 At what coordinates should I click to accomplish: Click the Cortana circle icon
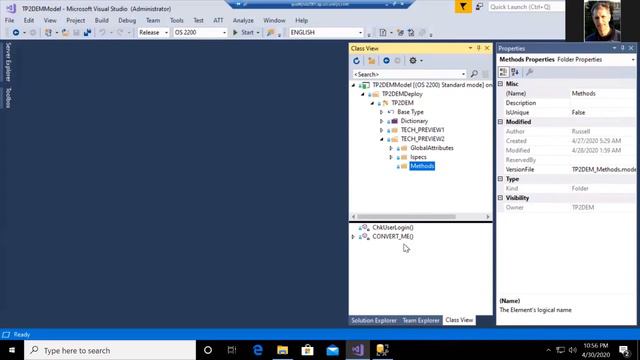pos(208,350)
